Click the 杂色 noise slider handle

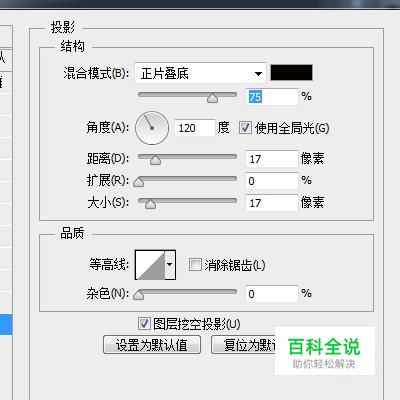[x=138, y=295]
